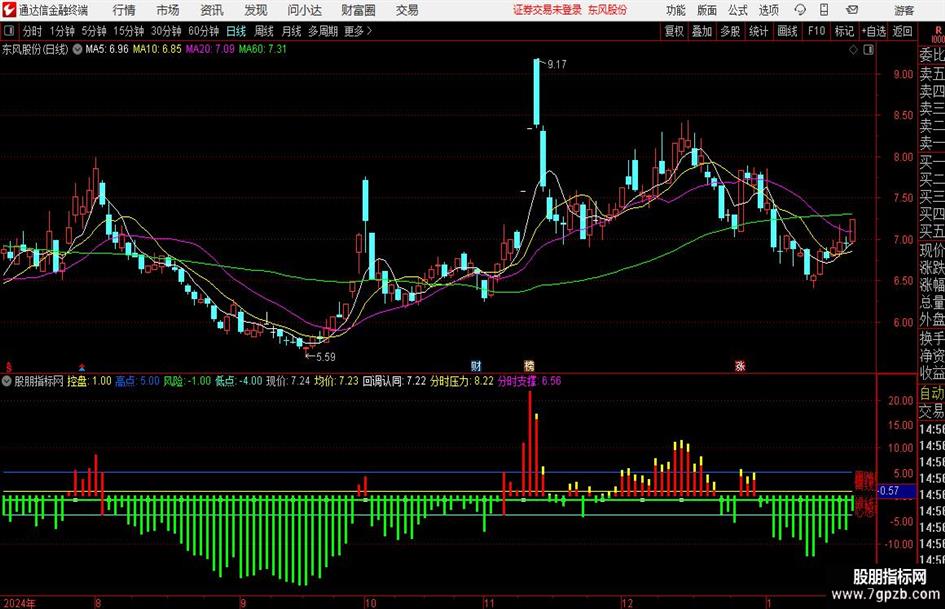Click the 涨 marker icon on chart
The height and width of the screenshot is (609, 945).
pyautogui.click(x=741, y=366)
